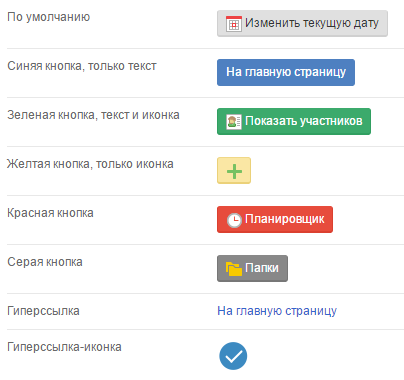Select the По умолчанию label
The image size is (404, 380).
point(49,17)
